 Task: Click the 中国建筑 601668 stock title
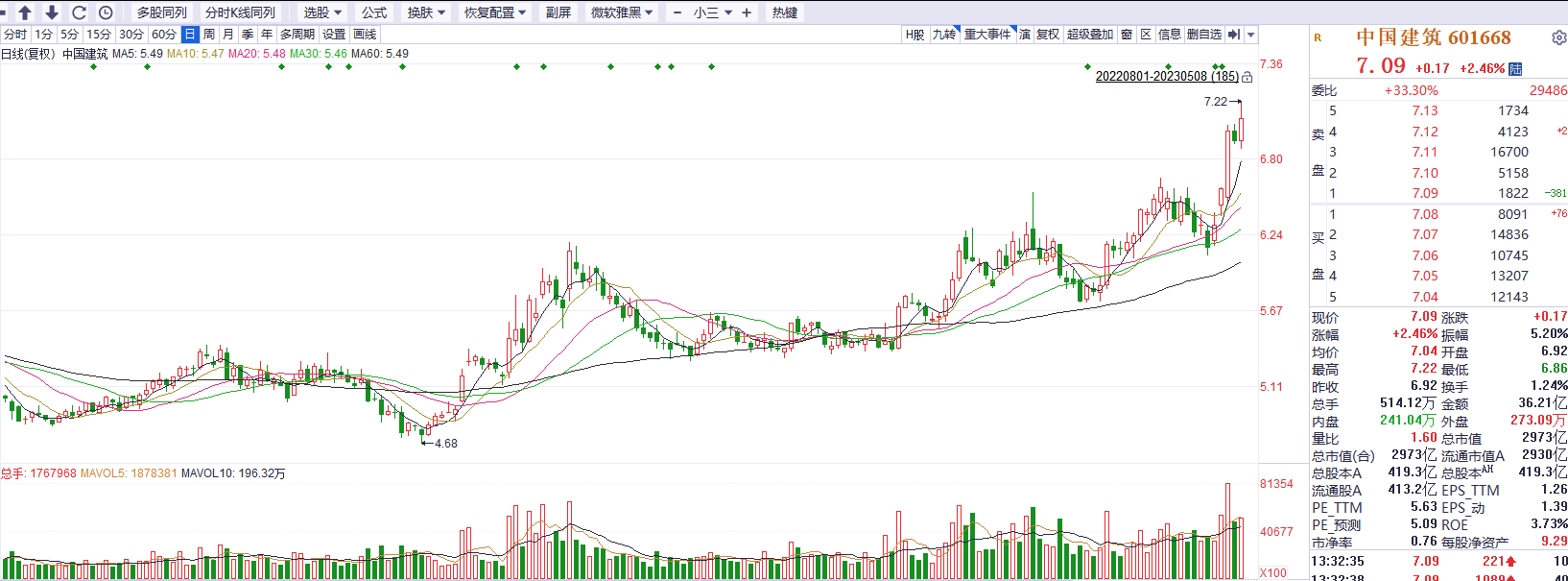(1434, 37)
